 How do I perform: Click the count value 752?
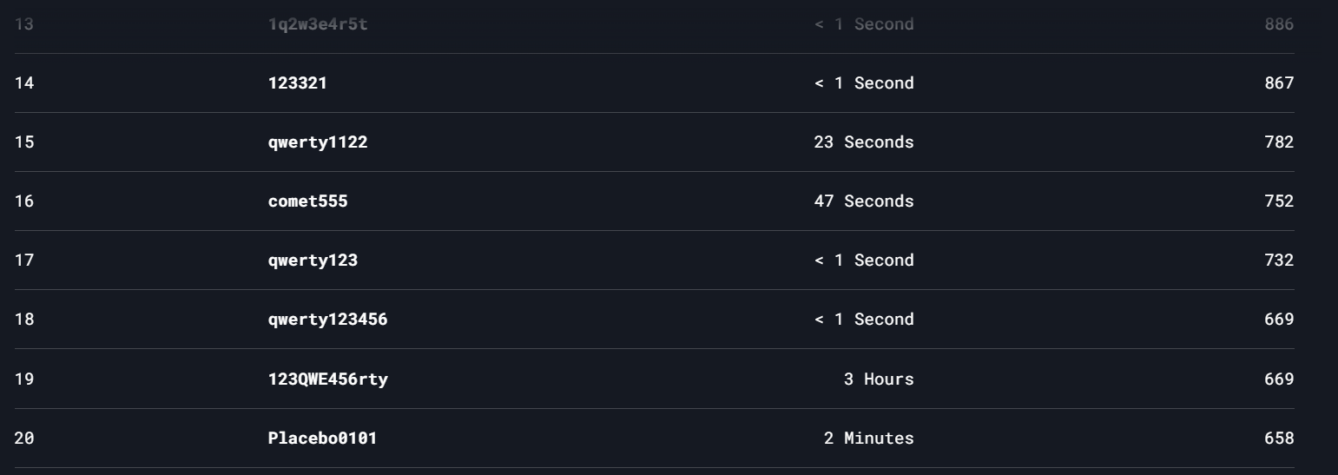coord(1278,201)
